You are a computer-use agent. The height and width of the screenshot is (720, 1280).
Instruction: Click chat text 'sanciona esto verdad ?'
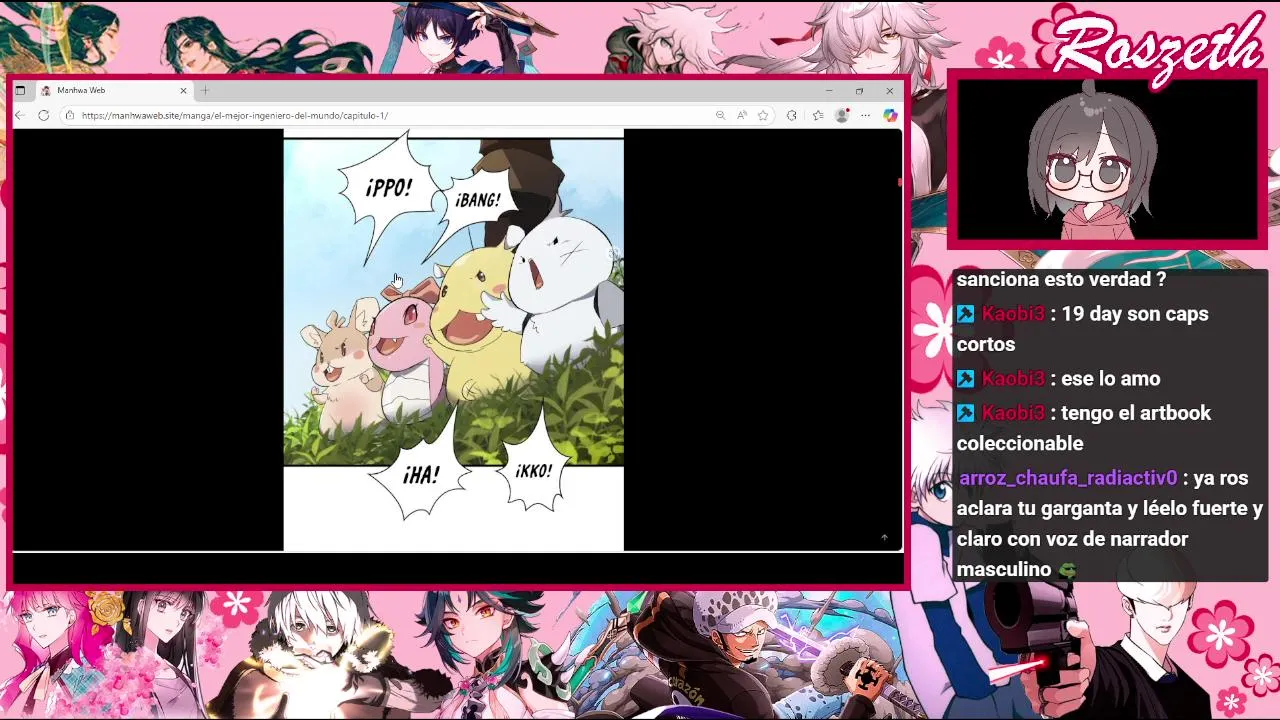[x=1061, y=280]
